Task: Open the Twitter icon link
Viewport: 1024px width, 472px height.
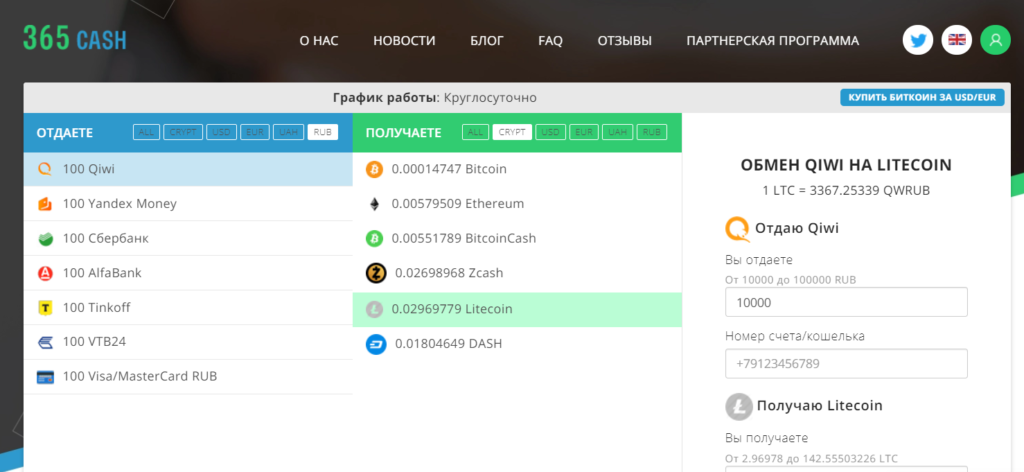Action: click(918, 40)
